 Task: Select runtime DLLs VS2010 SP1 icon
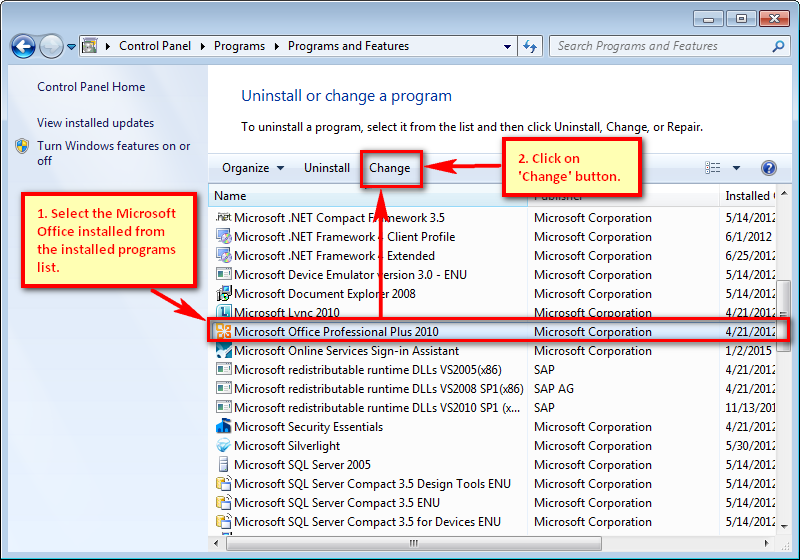223,408
